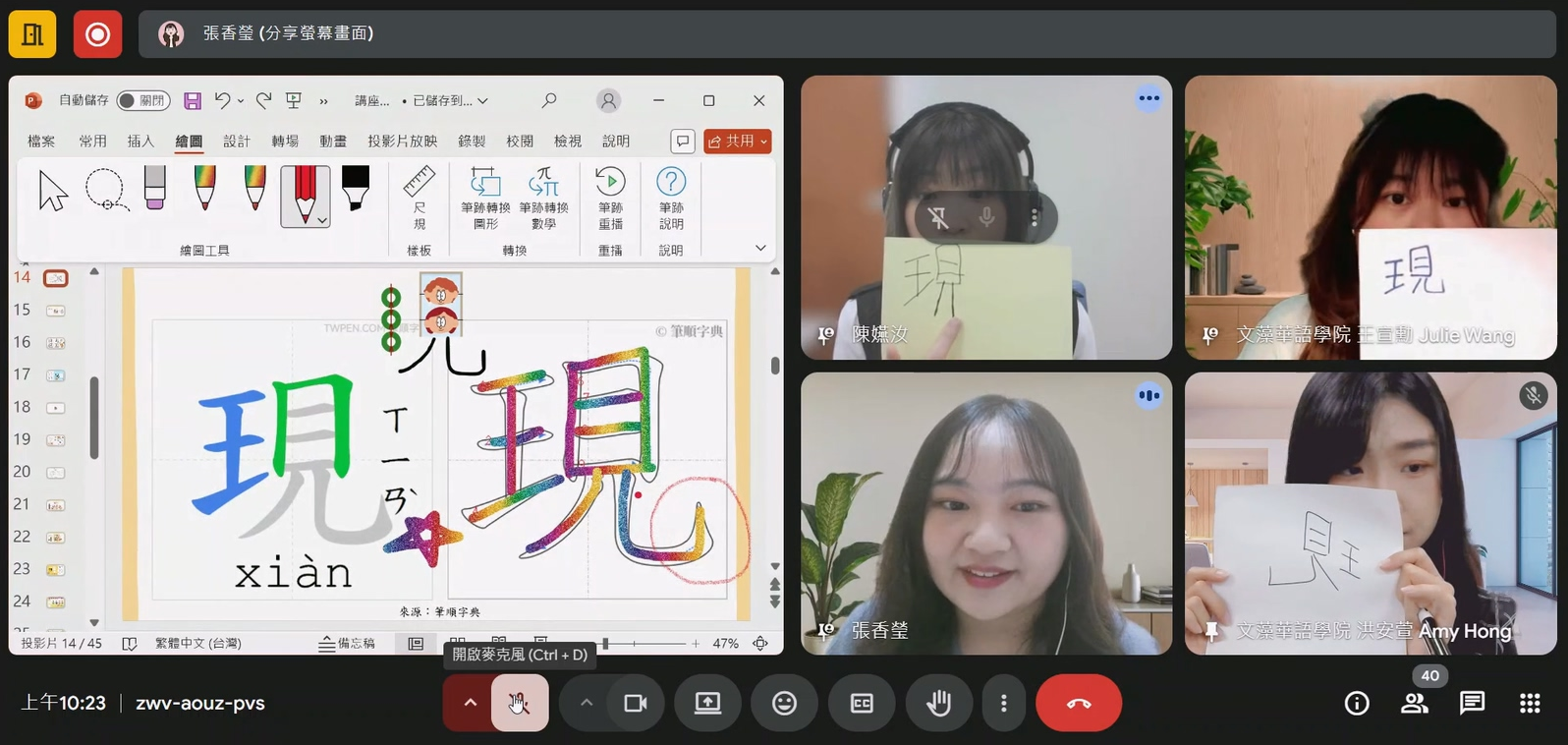Expand the Share (共用) dropdown
Viewport: 1568px width, 745px height.
point(763,142)
